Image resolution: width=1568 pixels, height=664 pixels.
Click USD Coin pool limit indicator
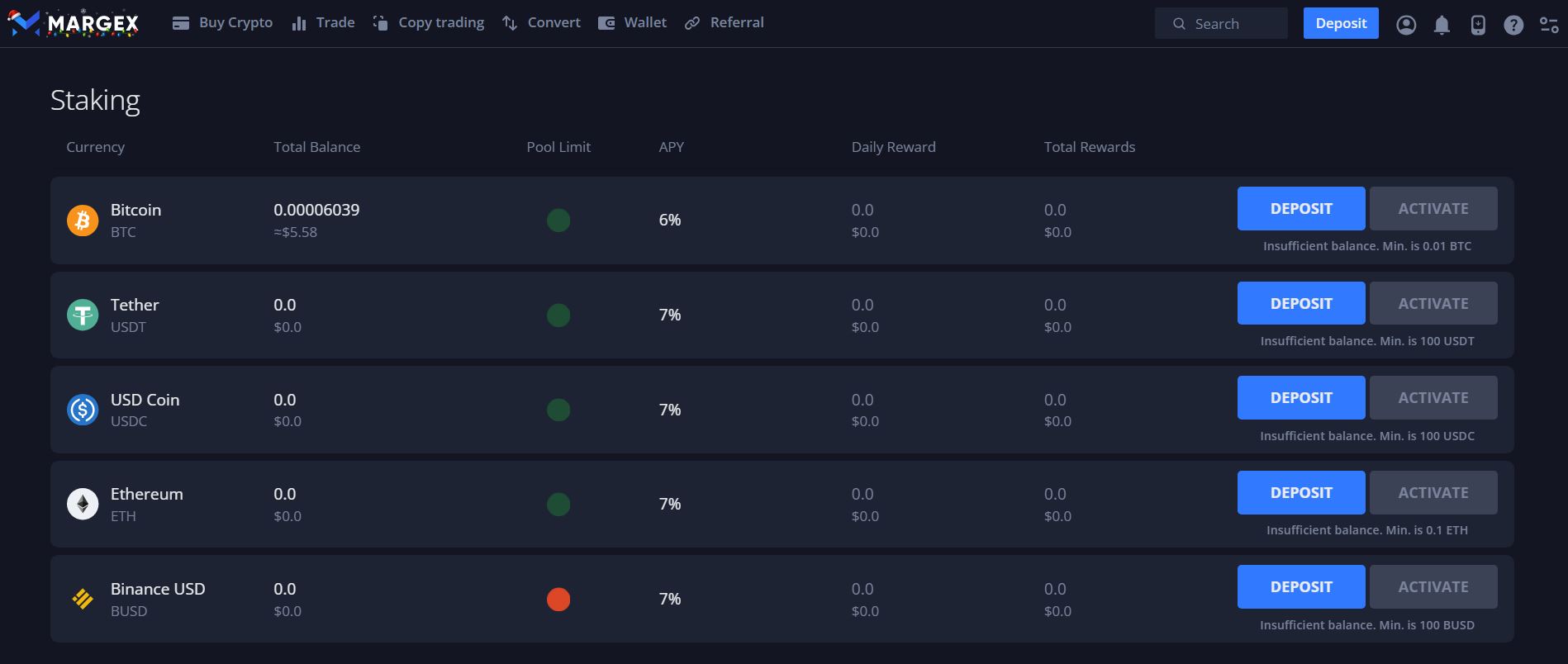tap(558, 410)
